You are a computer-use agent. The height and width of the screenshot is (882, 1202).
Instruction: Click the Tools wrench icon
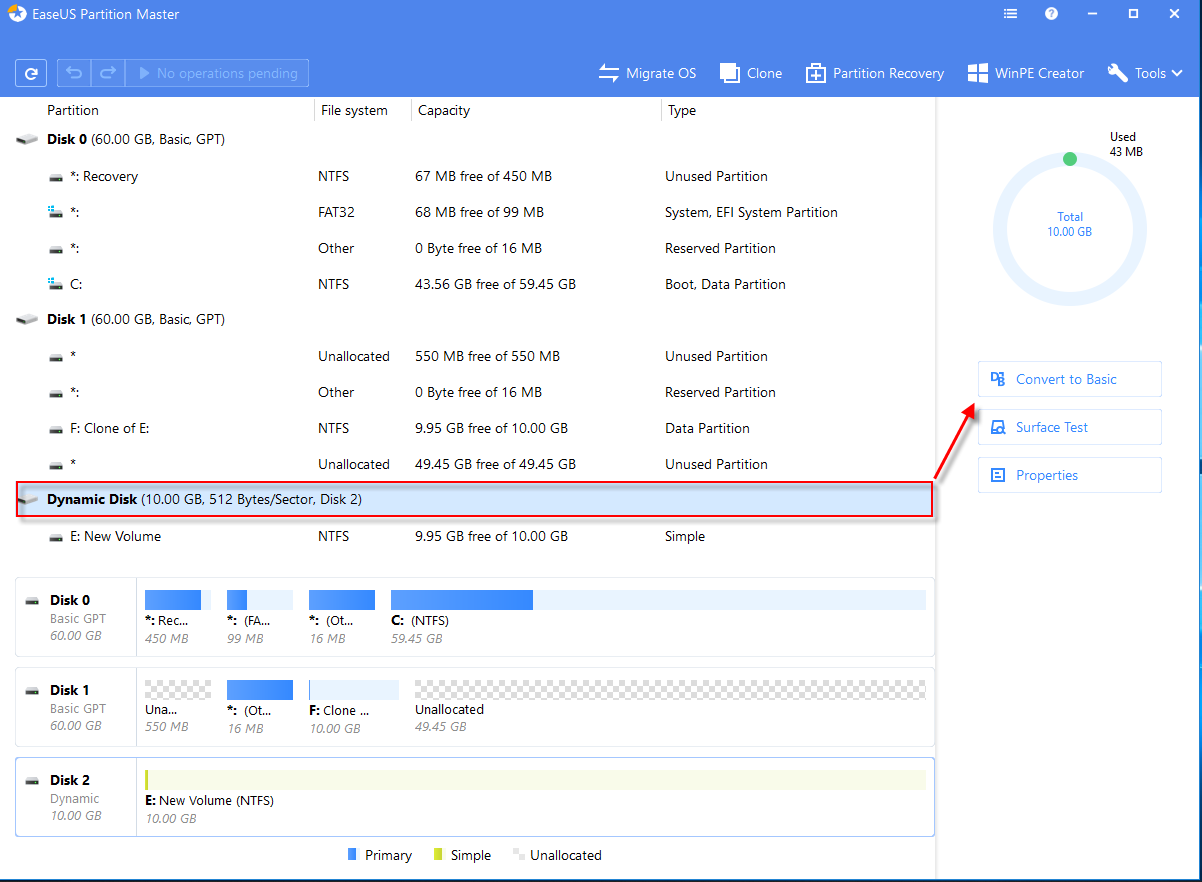pyautogui.click(x=1118, y=73)
